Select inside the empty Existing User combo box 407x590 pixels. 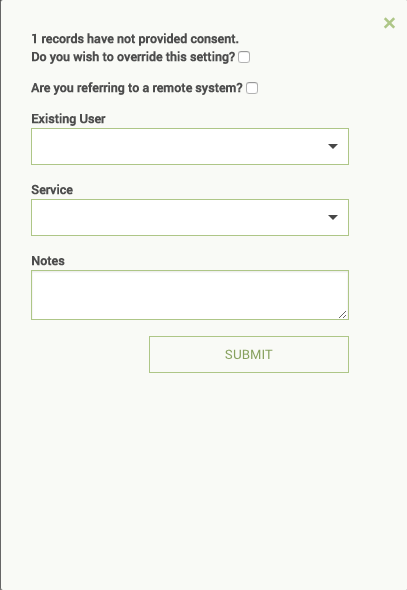click(190, 146)
